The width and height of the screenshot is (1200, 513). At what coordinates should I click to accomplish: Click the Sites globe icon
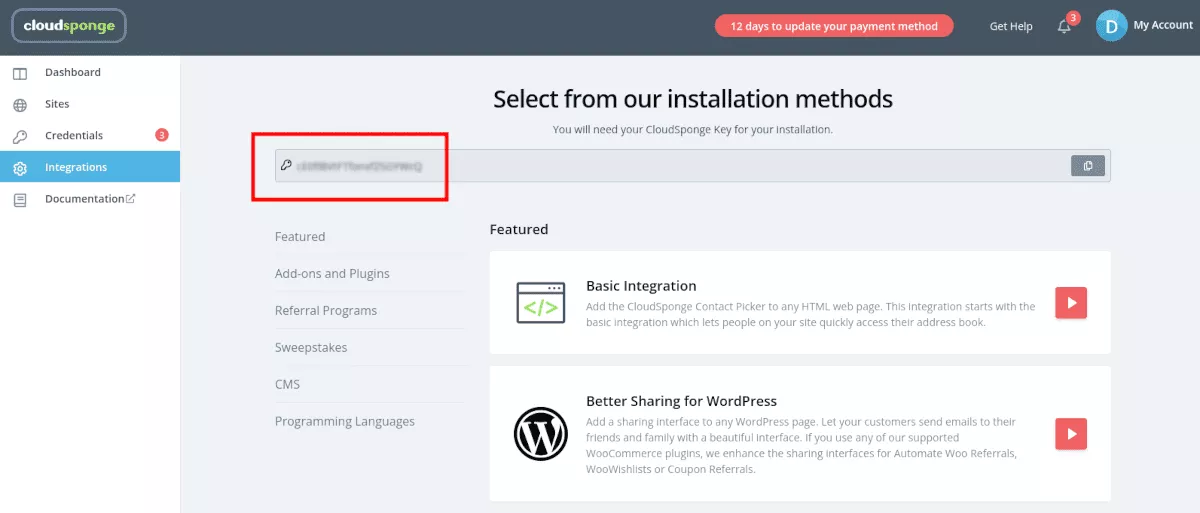click(x=20, y=105)
